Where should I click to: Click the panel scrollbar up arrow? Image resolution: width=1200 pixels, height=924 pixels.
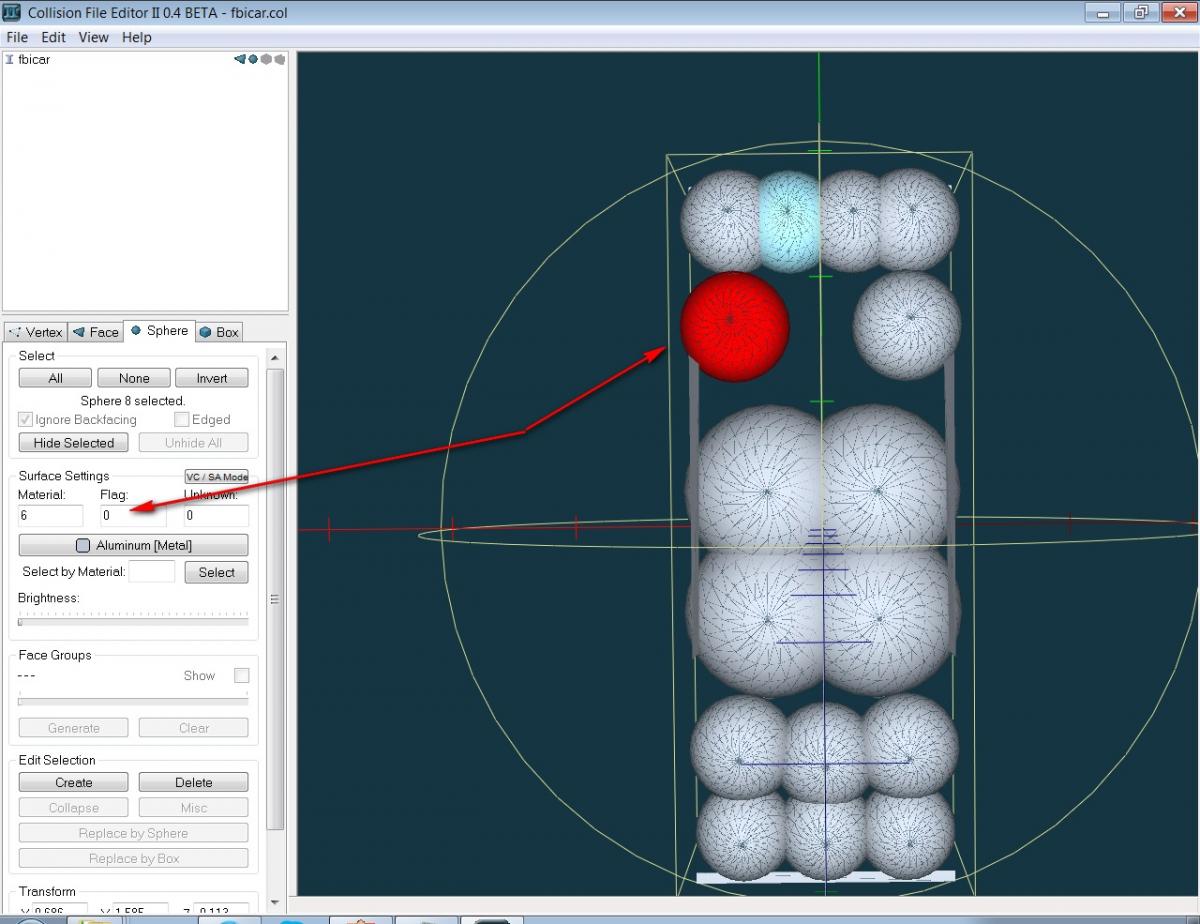(x=275, y=357)
